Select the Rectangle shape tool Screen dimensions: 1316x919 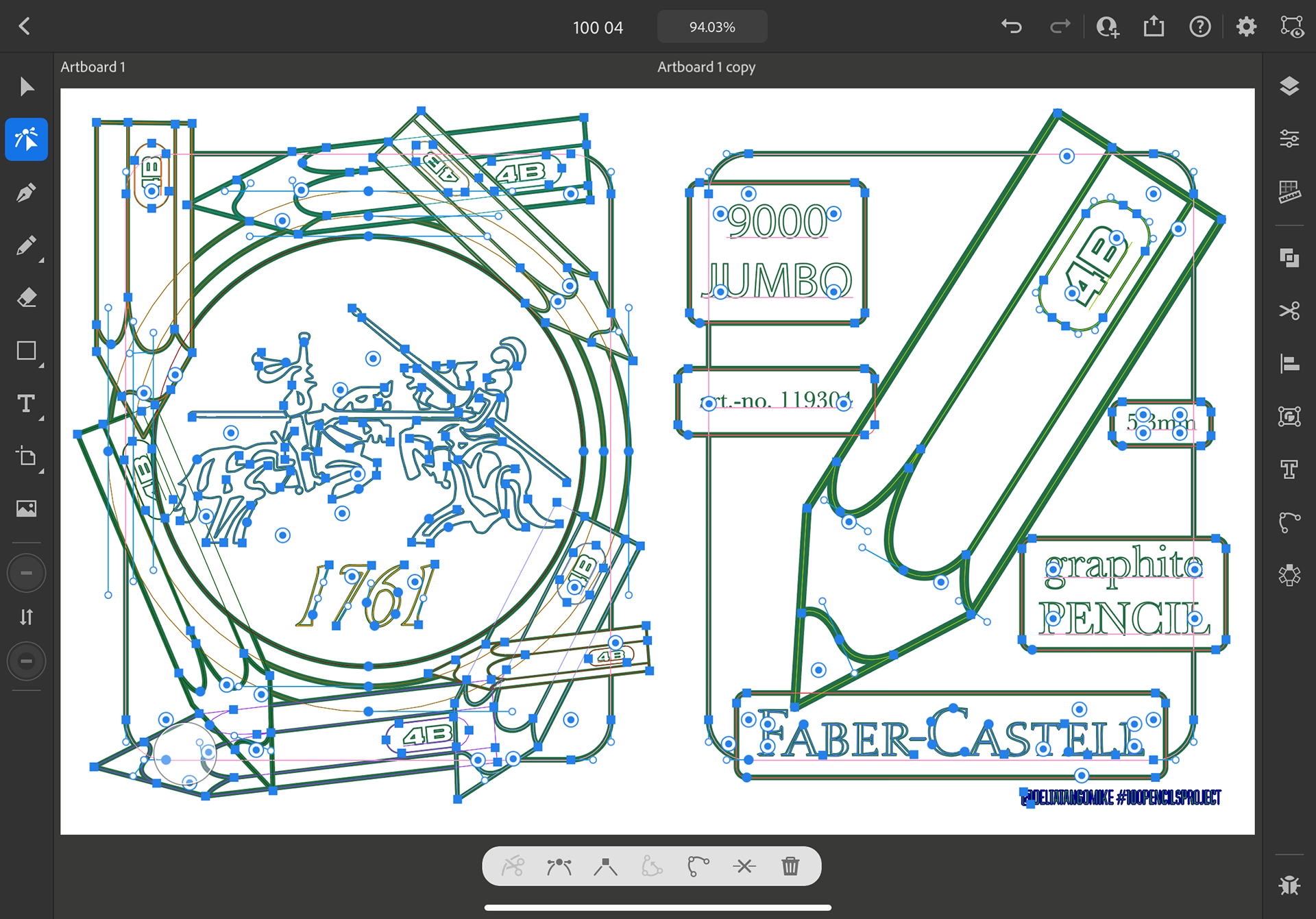pos(26,351)
